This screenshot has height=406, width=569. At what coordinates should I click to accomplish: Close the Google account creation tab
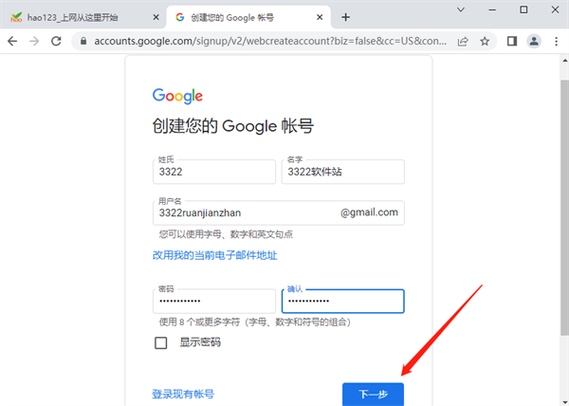coord(320,17)
